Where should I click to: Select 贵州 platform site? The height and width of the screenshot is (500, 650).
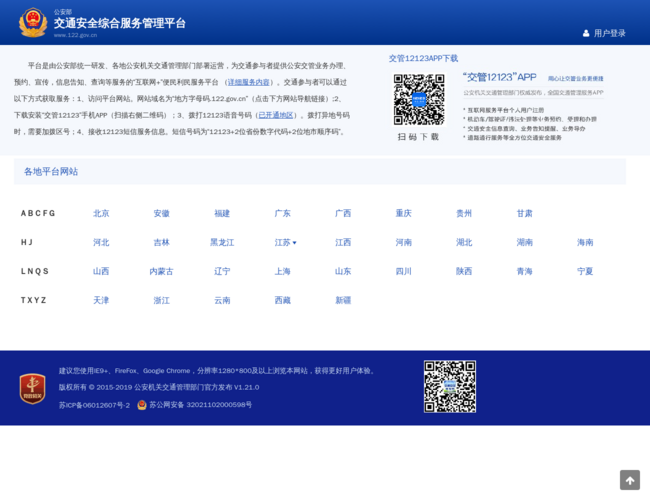tap(464, 213)
